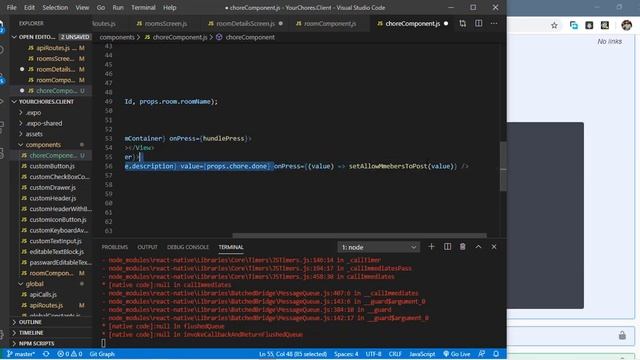The width and height of the screenshot is (640, 360).
Task: Switch to the roomComponent.js editor tab
Action: click(x=327, y=24)
